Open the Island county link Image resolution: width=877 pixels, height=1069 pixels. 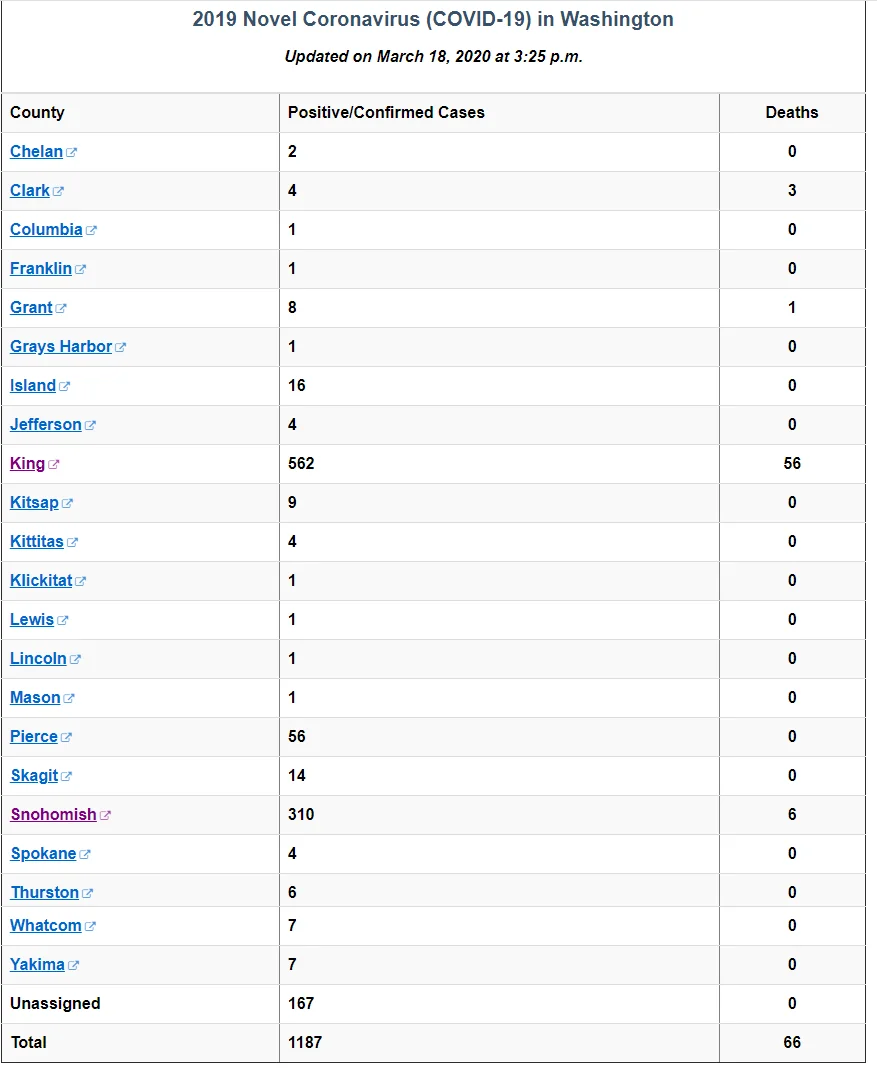[x=33, y=386]
